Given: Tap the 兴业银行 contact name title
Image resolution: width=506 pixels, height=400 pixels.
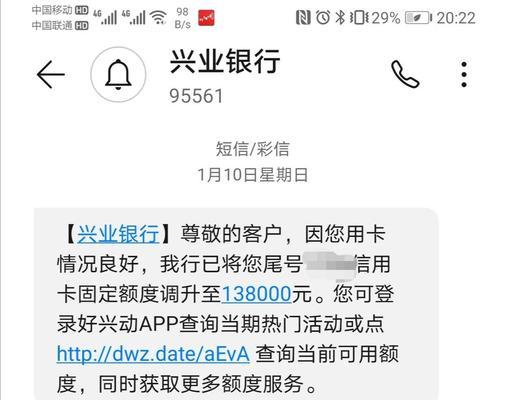Looking at the screenshot, I should coord(225,61).
